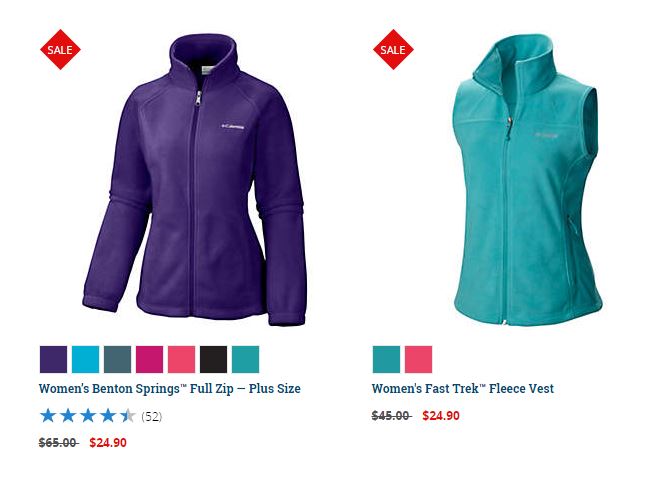Click the star rating for Benton Springs

[88, 416]
